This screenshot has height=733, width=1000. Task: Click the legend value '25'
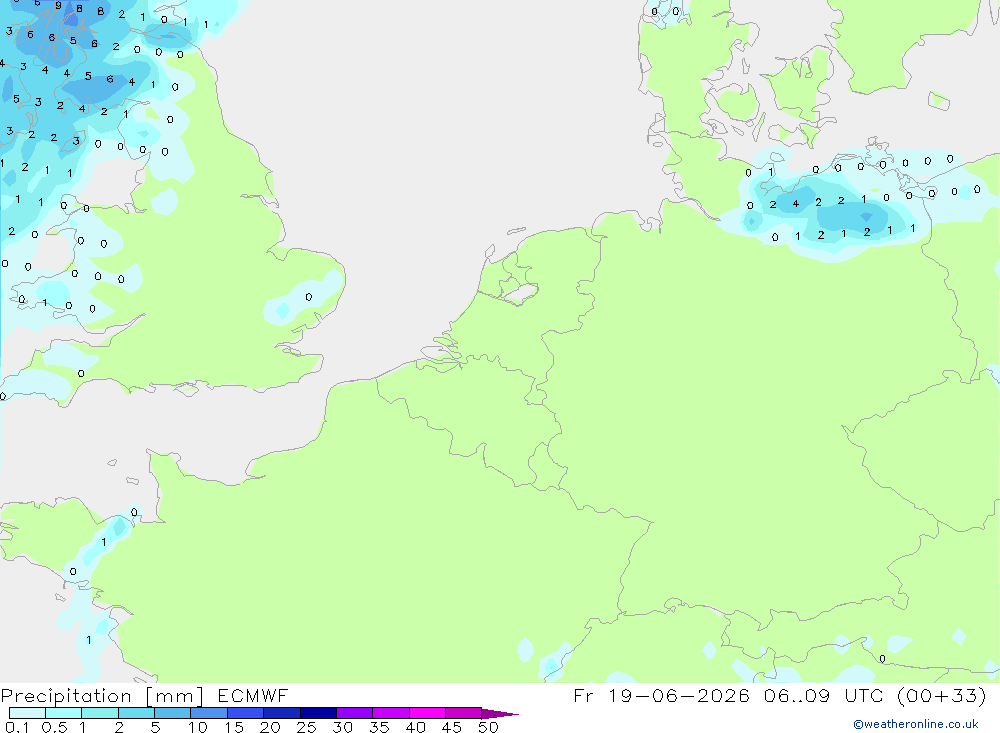(306, 727)
